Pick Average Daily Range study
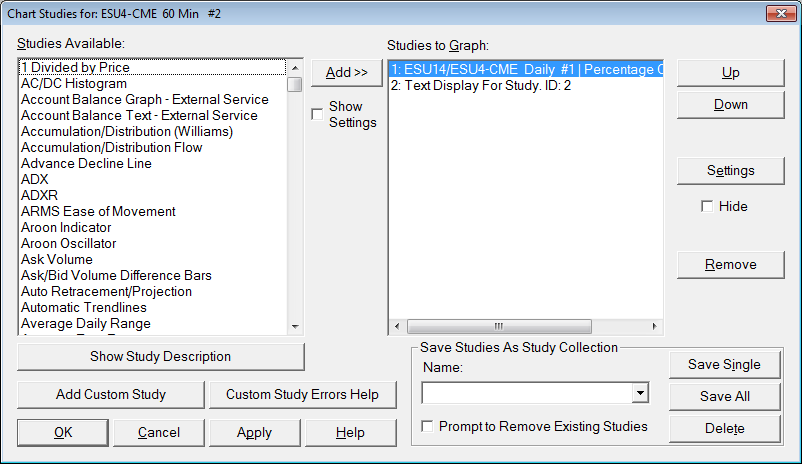The image size is (802, 464). 85,323
